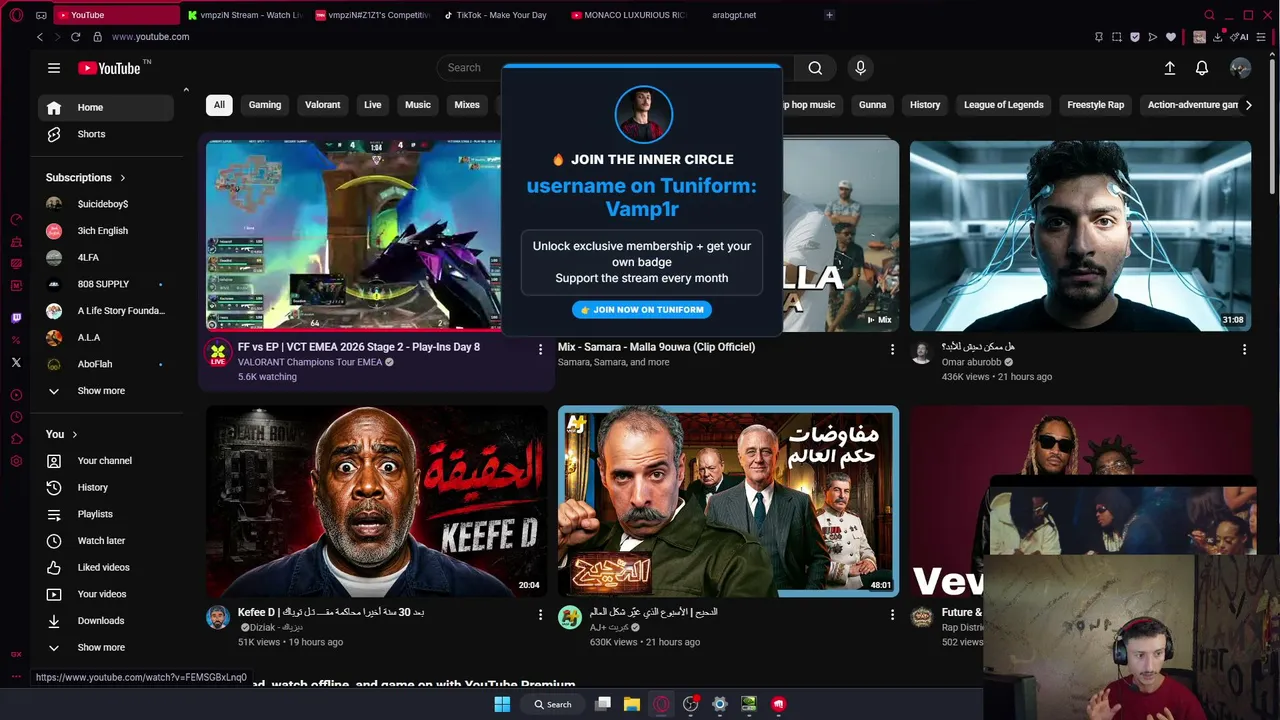Open the YouTube hamburger guide menu
The image size is (1280, 720).
(54, 68)
